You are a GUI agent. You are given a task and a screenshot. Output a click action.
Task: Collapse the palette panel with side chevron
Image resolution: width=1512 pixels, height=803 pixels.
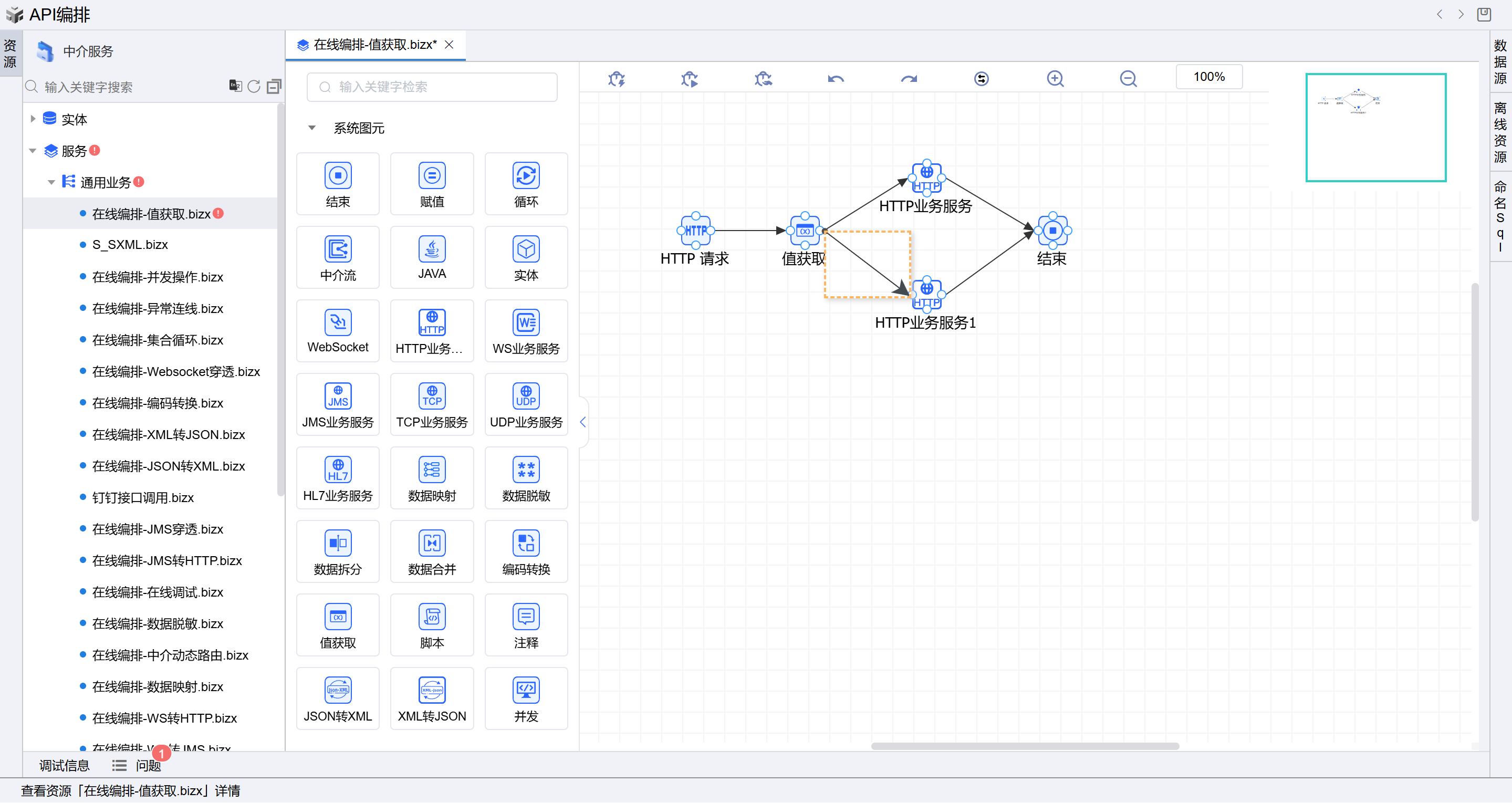coord(582,422)
